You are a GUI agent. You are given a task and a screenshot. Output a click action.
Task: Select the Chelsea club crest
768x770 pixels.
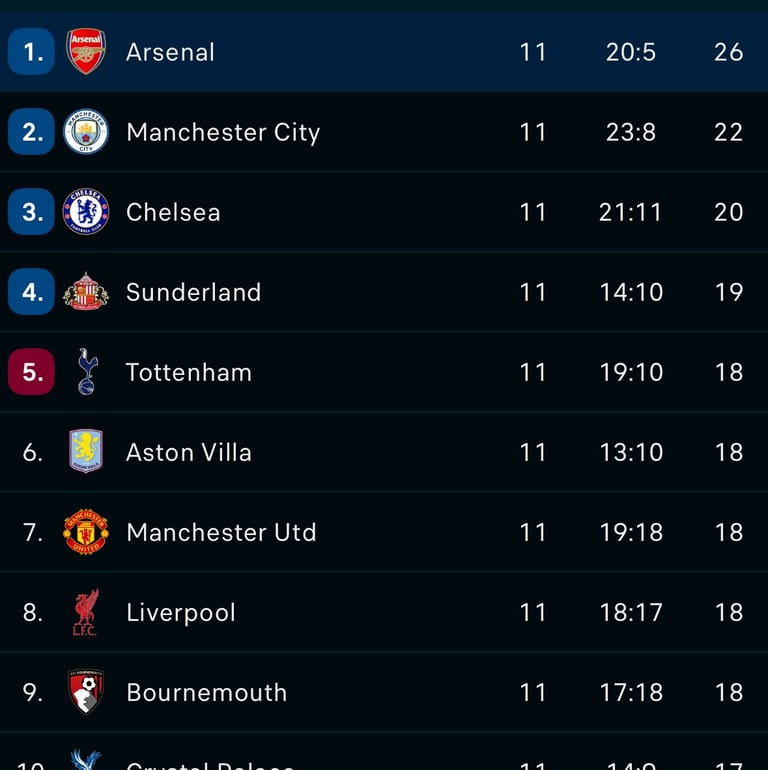86,212
